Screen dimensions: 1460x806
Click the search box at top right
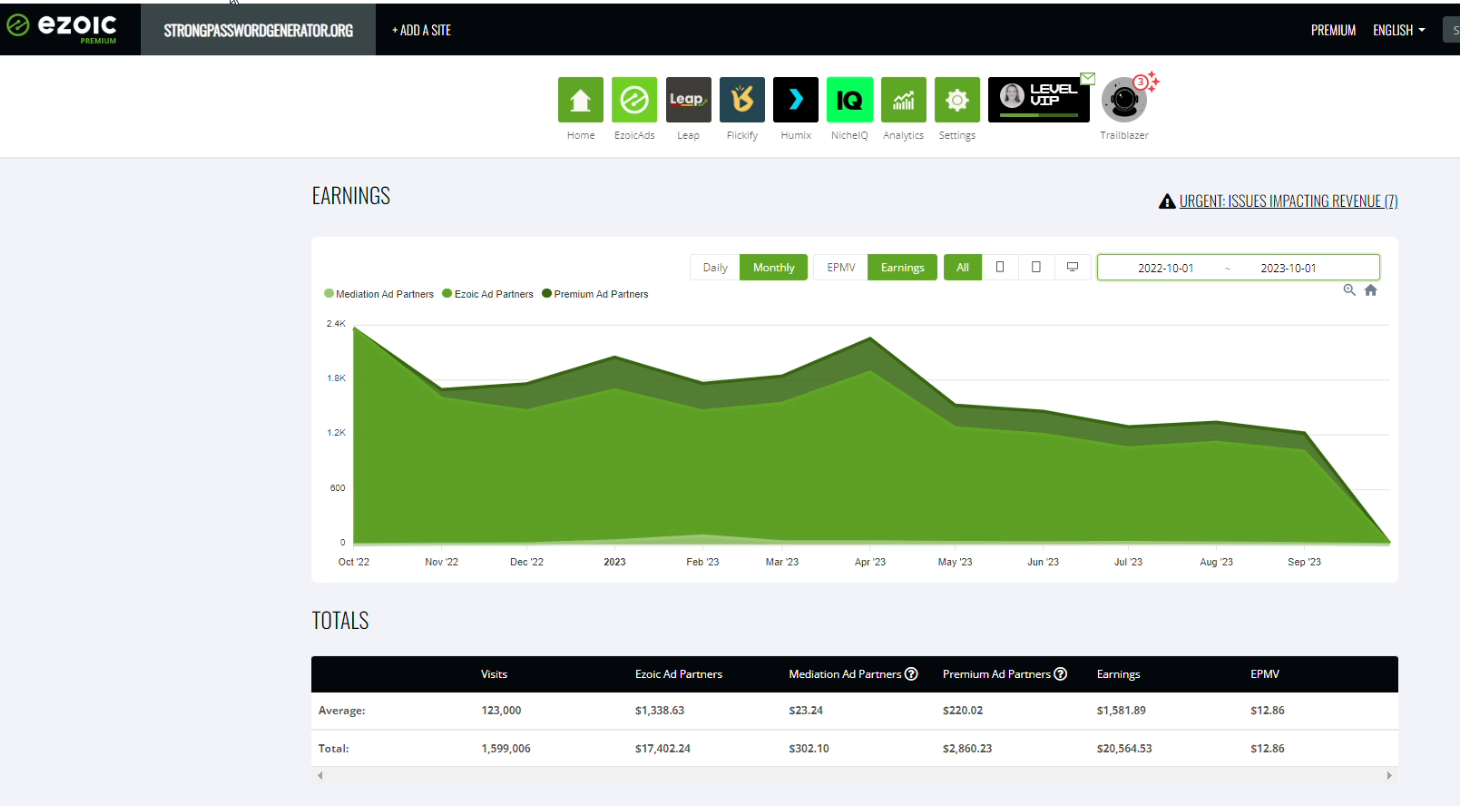tap(1451, 30)
